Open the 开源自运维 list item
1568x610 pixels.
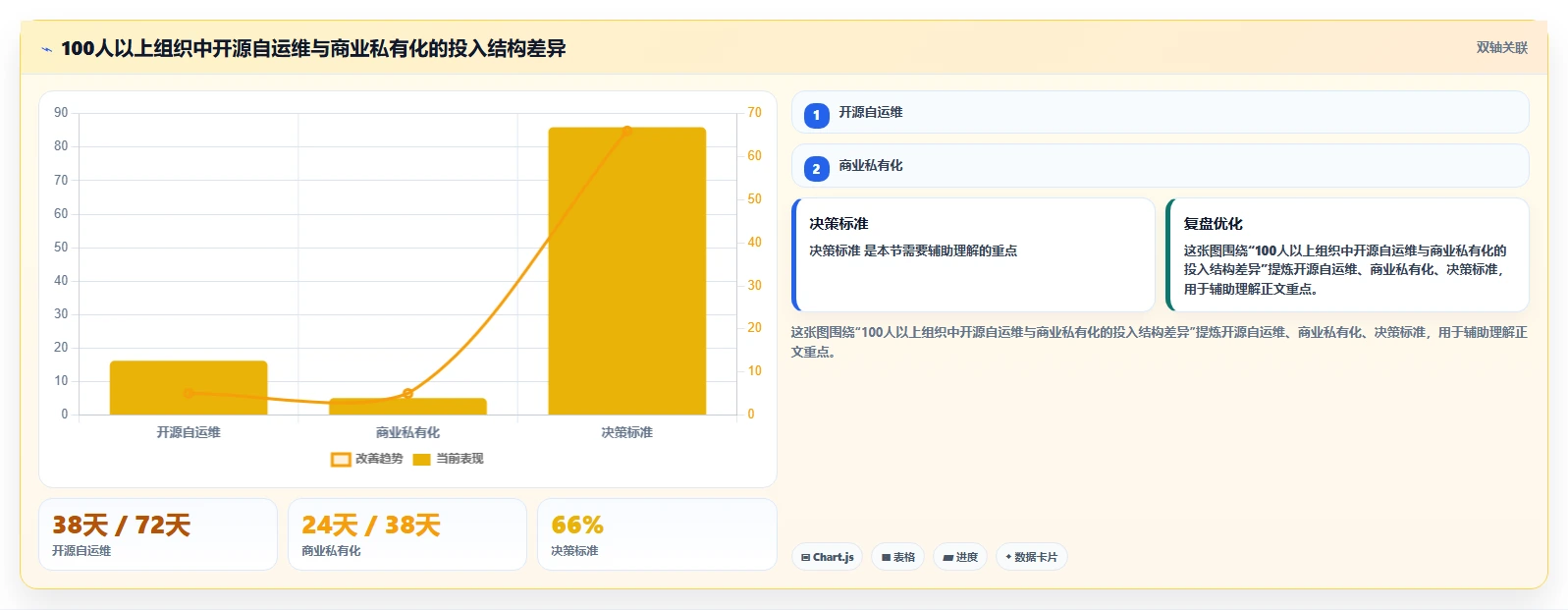pyautogui.click(x=1160, y=112)
